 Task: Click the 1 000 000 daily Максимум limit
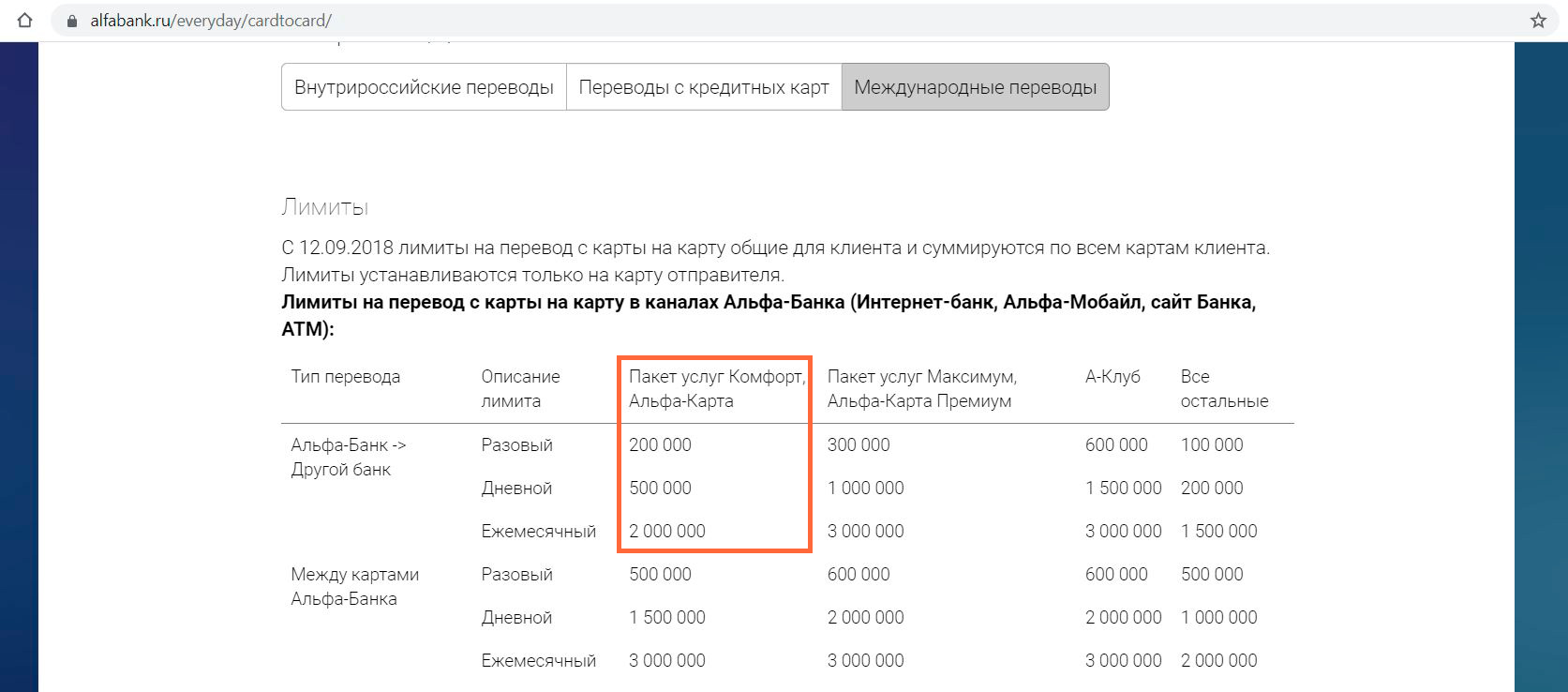(x=865, y=488)
